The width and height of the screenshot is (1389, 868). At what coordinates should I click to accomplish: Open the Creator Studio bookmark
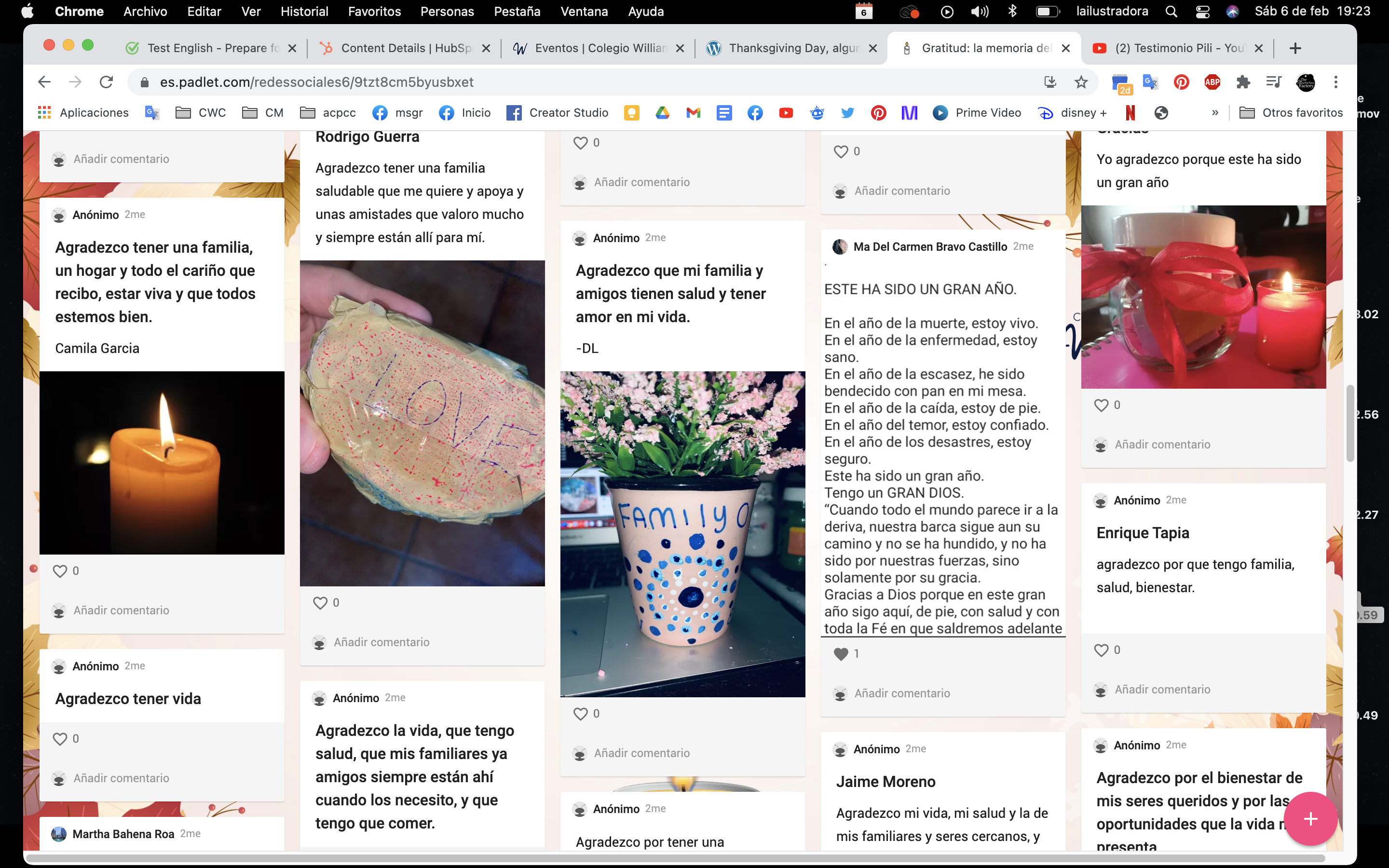click(558, 112)
